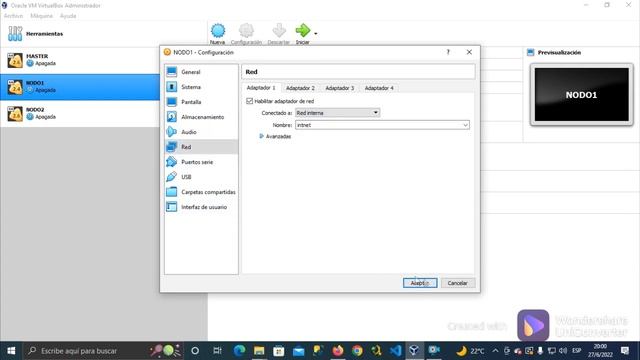Open the Almacenamiento settings section
Viewport: 640px width, 360px height.
[x=201, y=117]
